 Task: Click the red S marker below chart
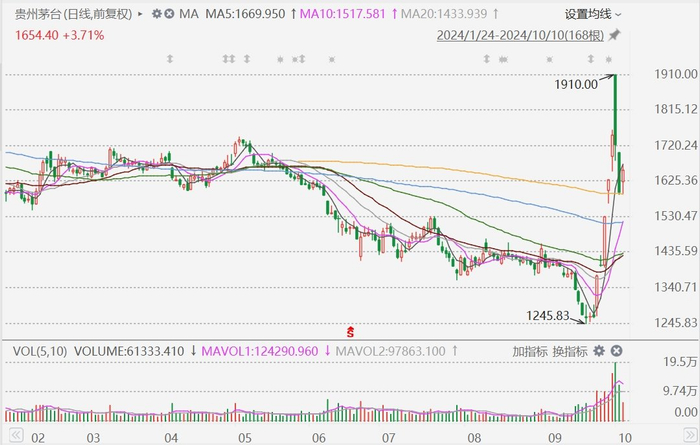coord(350,332)
